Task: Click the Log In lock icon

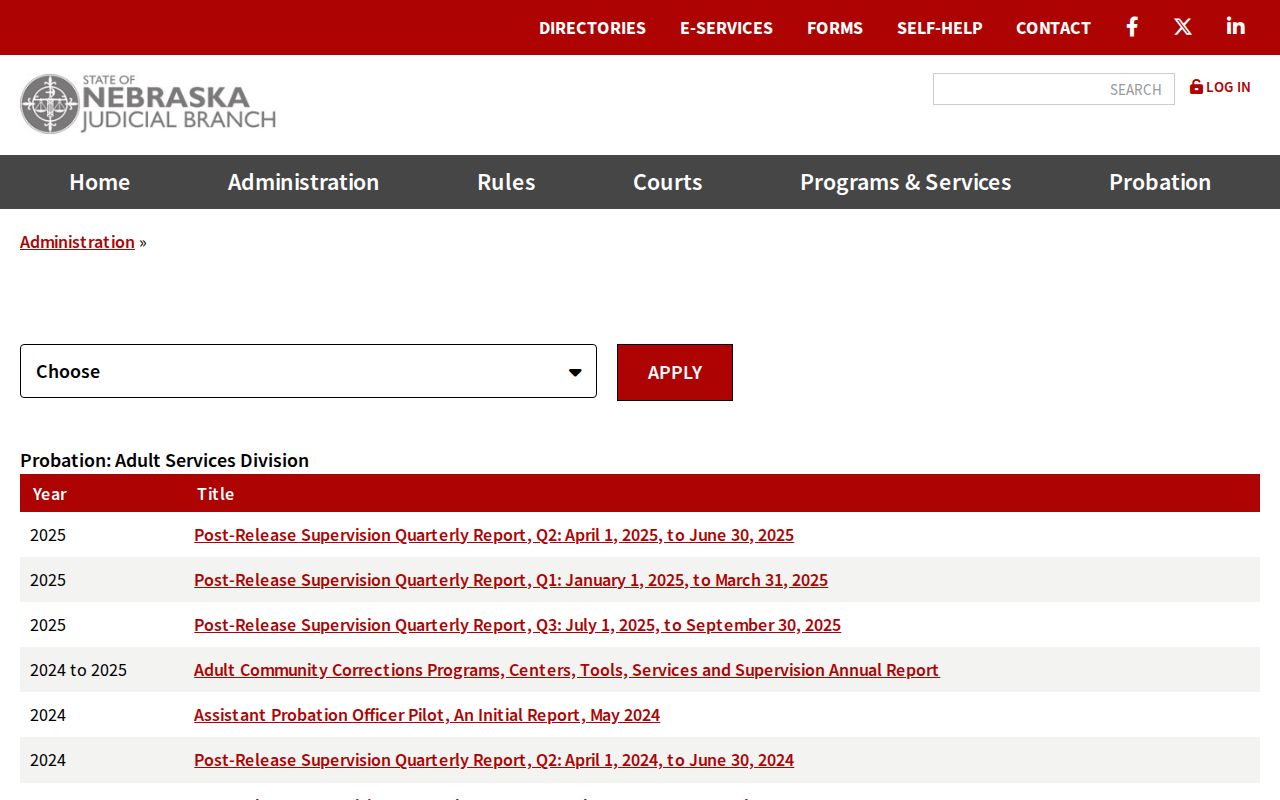Action: (x=1196, y=87)
